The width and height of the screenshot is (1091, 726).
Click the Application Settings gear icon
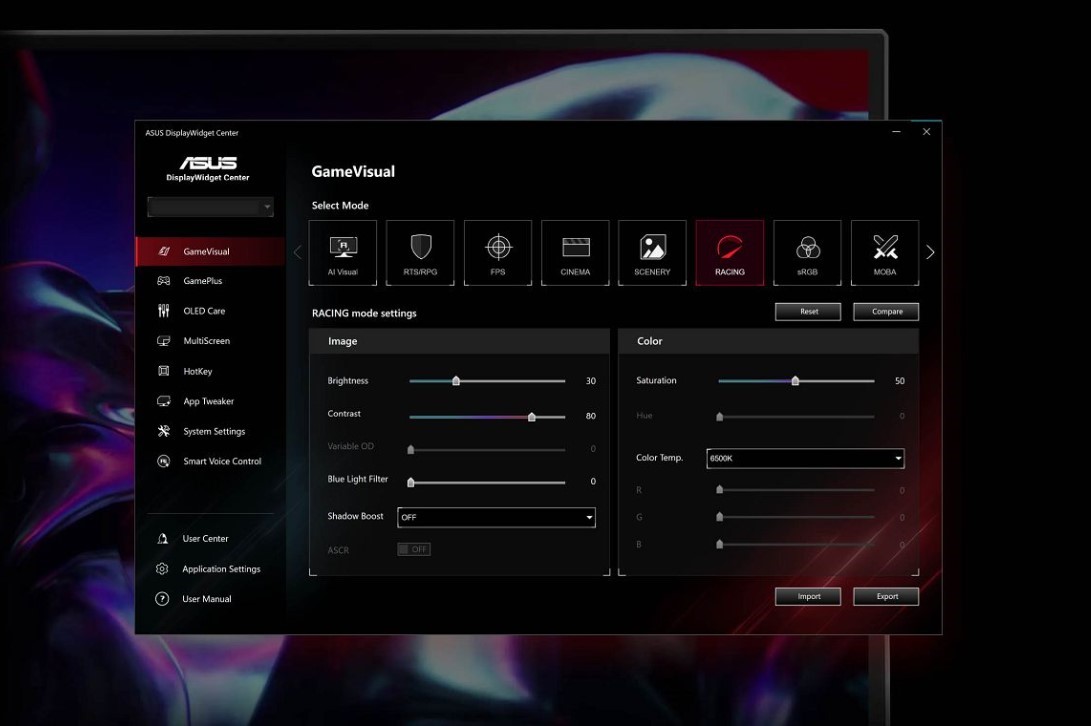(x=162, y=569)
